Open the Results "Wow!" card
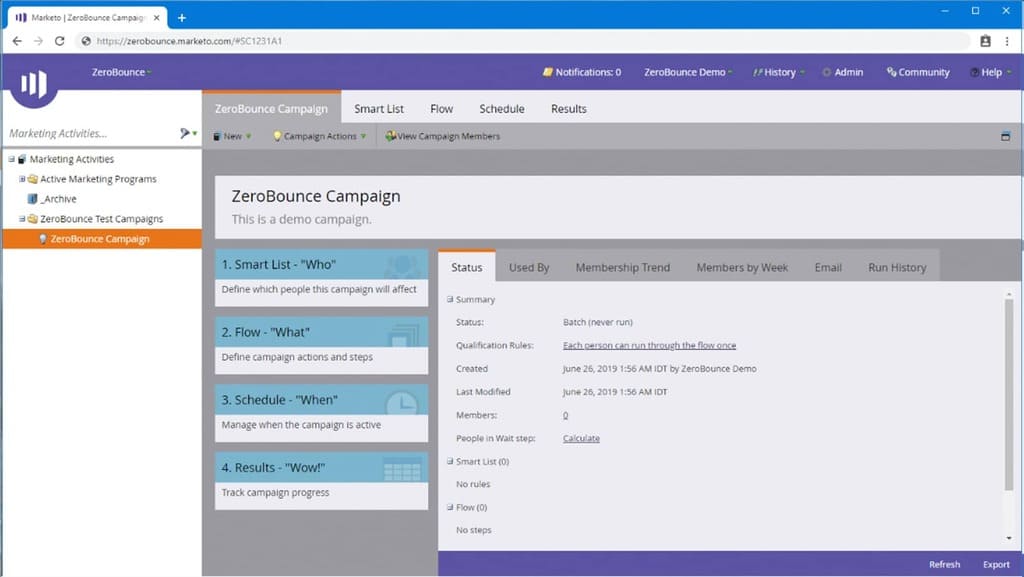This screenshot has width=1024, height=577. [x=321, y=481]
